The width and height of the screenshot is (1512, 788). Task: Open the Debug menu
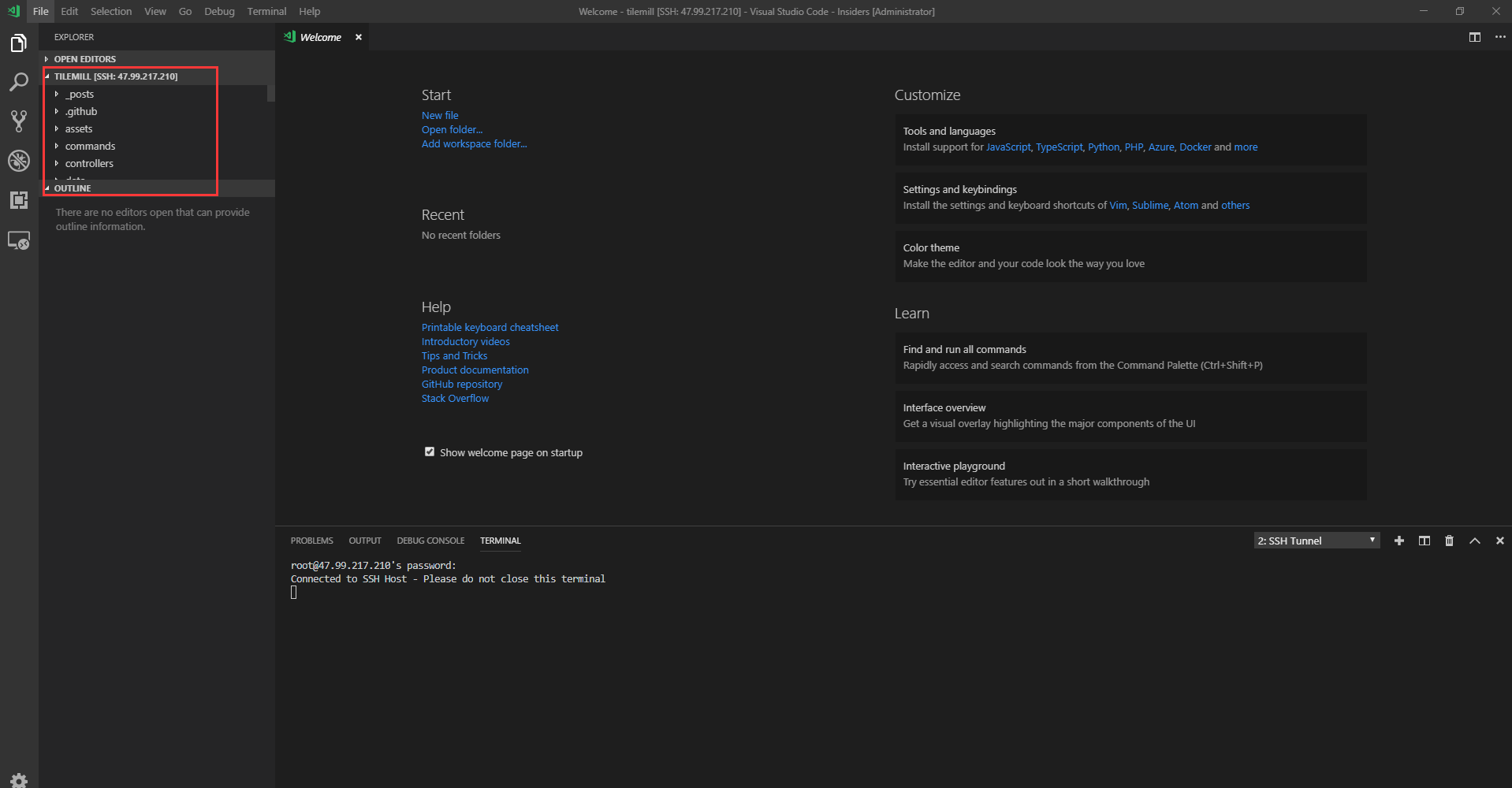coord(219,11)
